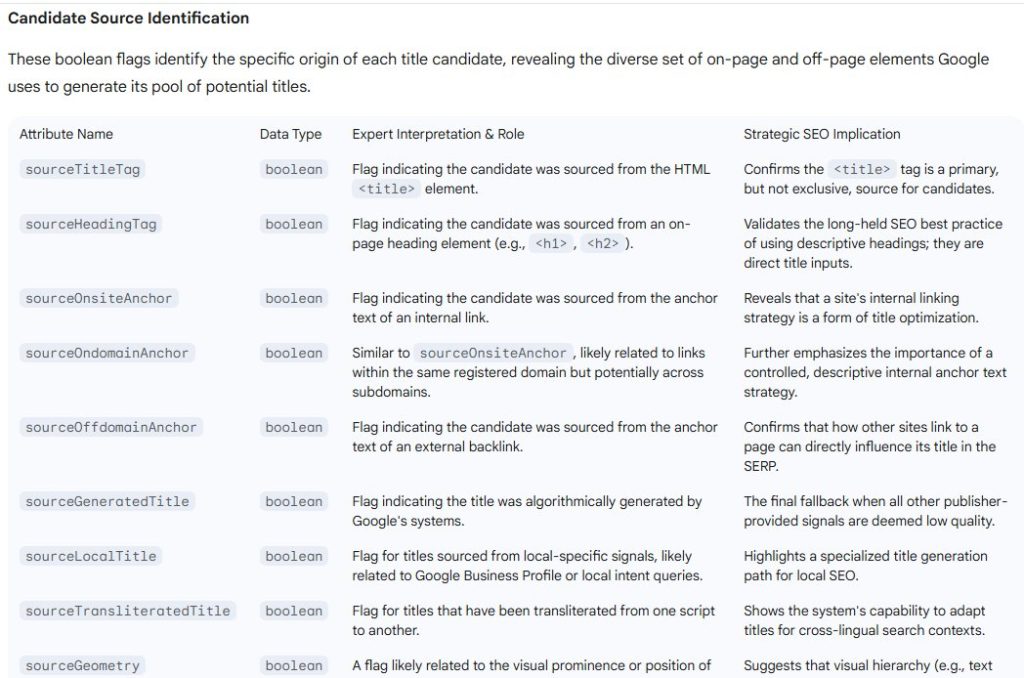Click the Attribute Name column header
The width and height of the screenshot is (1024, 678).
click(66, 134)
